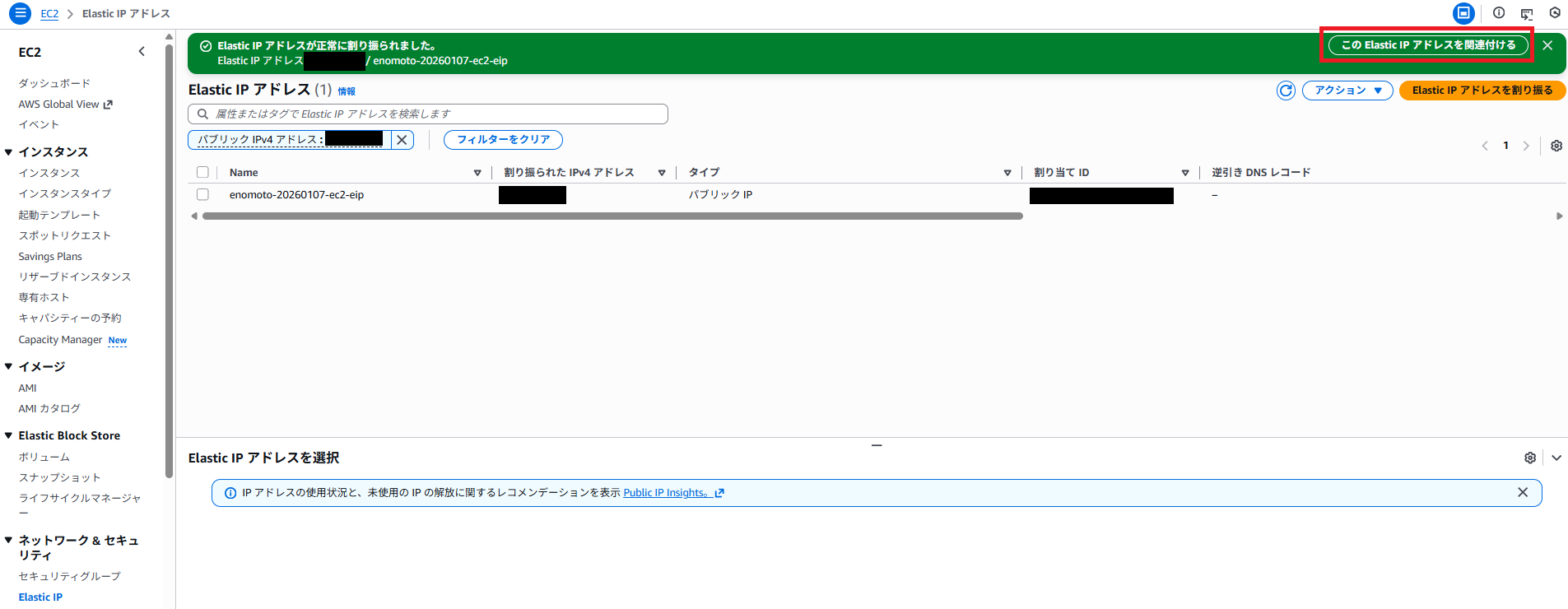The height and width of the screenshot is (609, 1568).
Task: Open table preferences gear icon
Action: tap(1556, 146)
